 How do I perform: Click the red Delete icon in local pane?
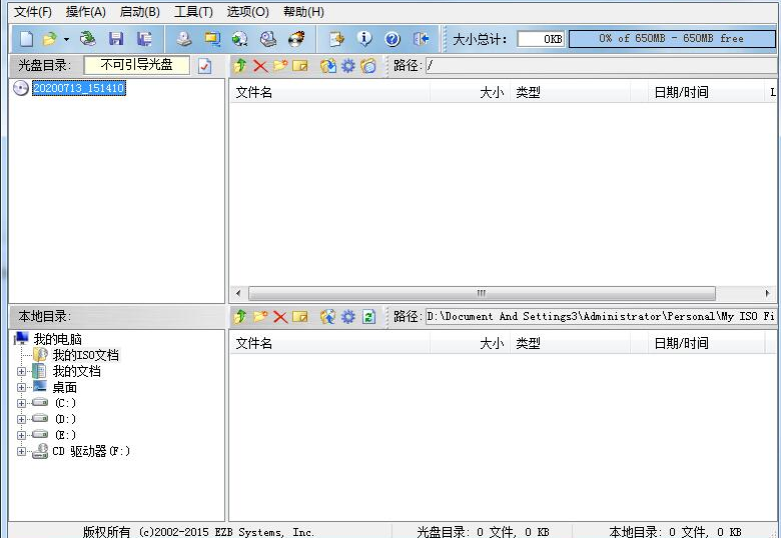(280, 316)
